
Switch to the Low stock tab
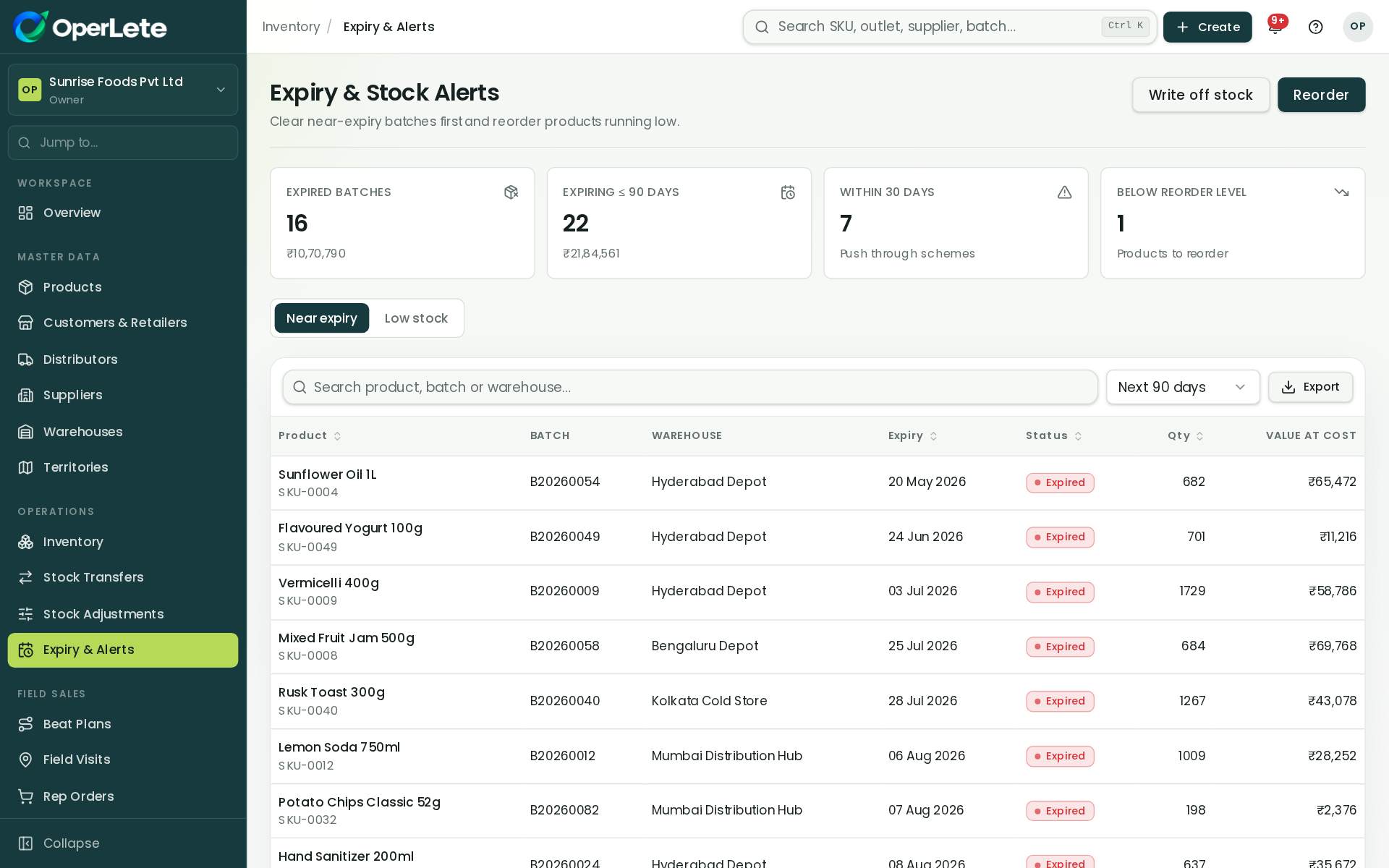pyautogui.click(x=416, y=318)
